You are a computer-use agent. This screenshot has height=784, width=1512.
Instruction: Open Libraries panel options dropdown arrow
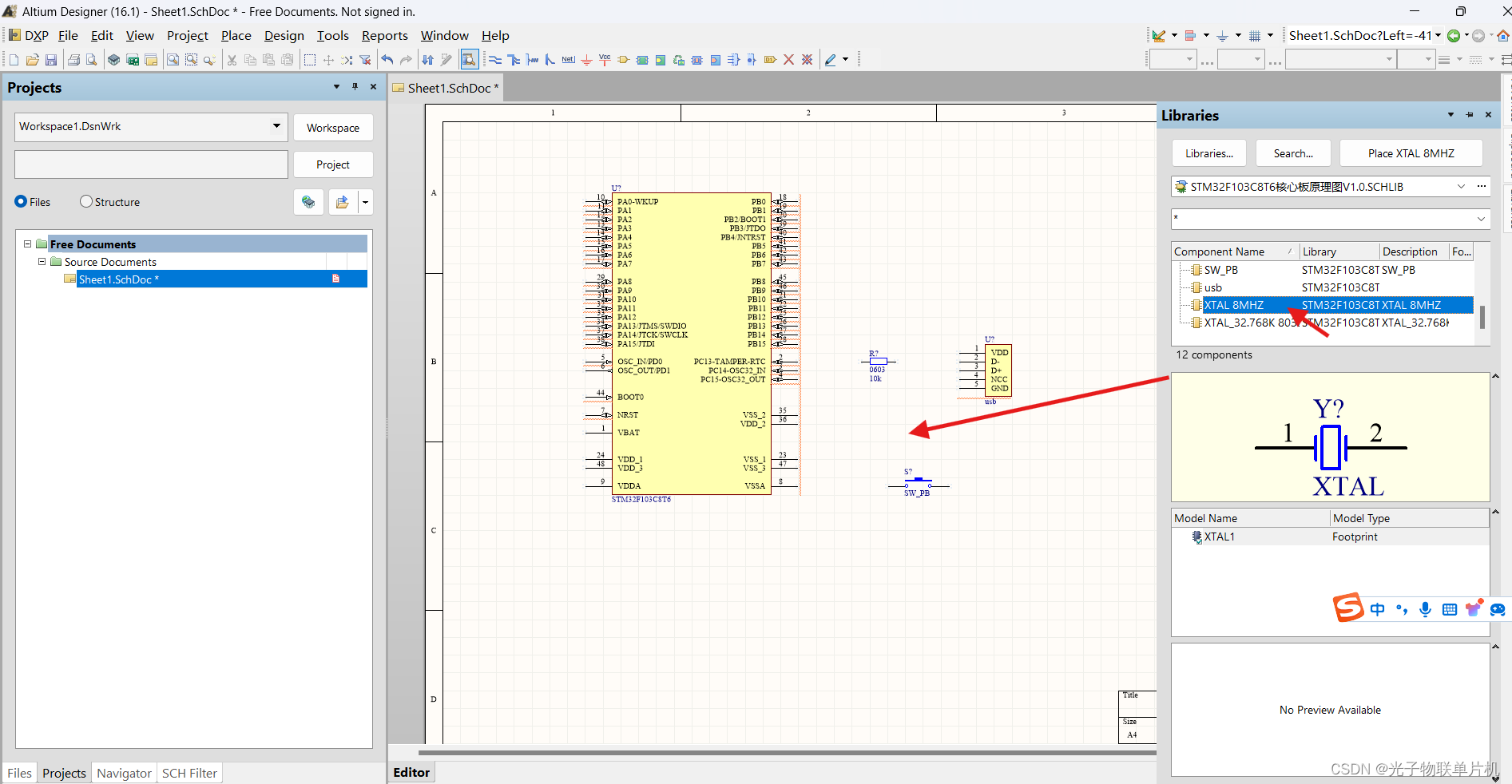pos(1450,115)
